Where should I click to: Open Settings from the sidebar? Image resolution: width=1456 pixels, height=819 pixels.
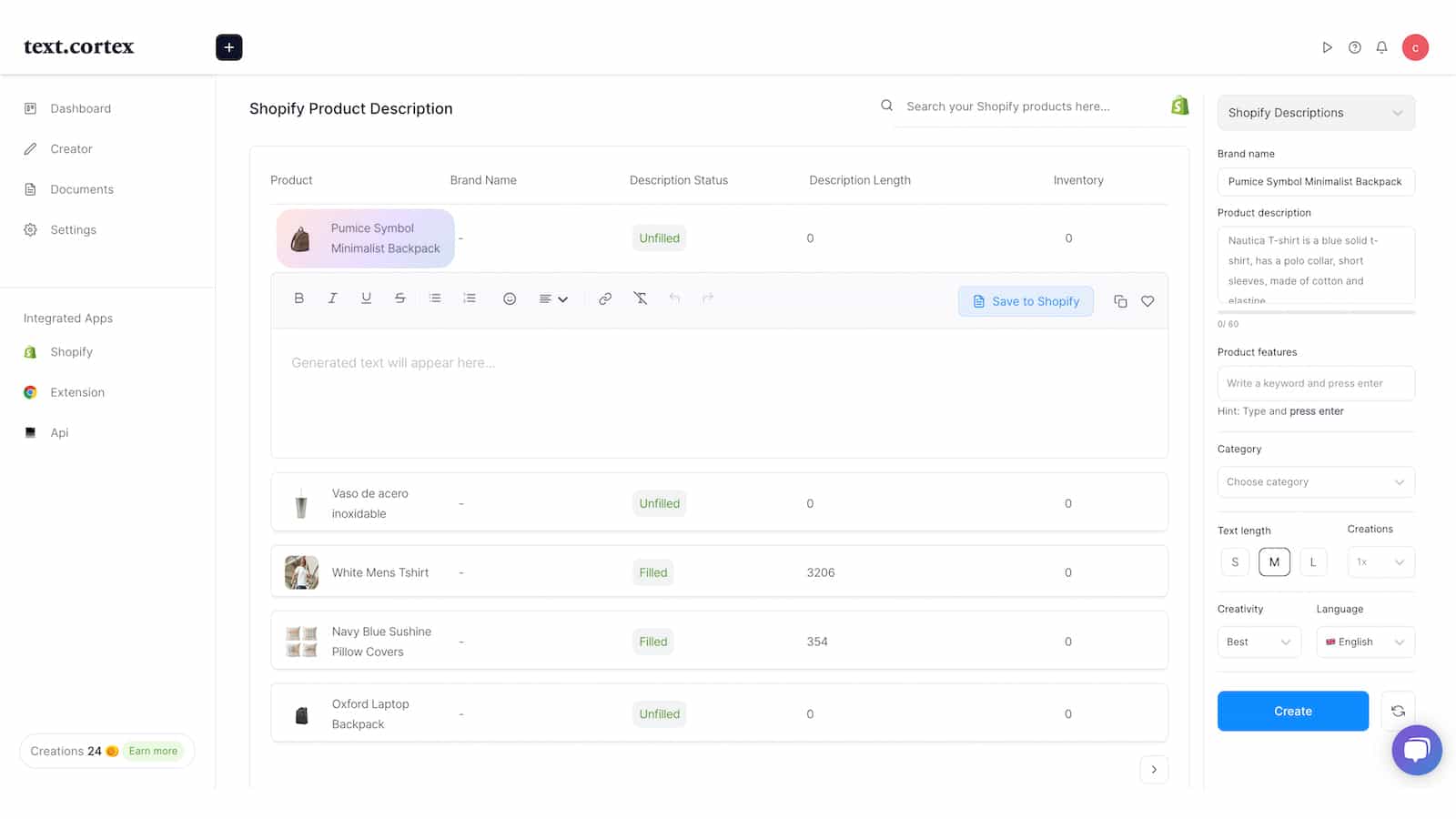click(x=73, y=229)
